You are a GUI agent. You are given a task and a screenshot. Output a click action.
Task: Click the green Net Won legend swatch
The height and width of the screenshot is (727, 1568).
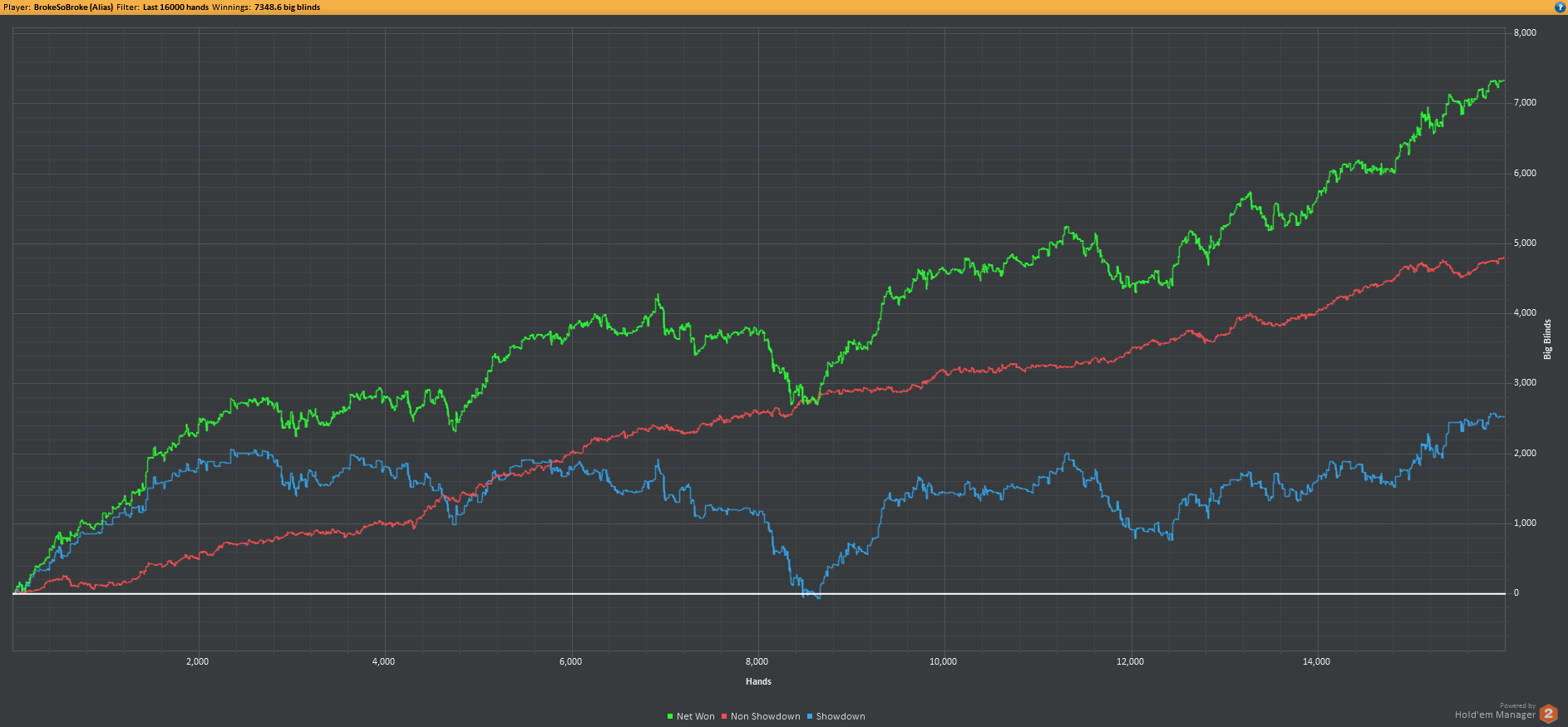pos(670,716)
